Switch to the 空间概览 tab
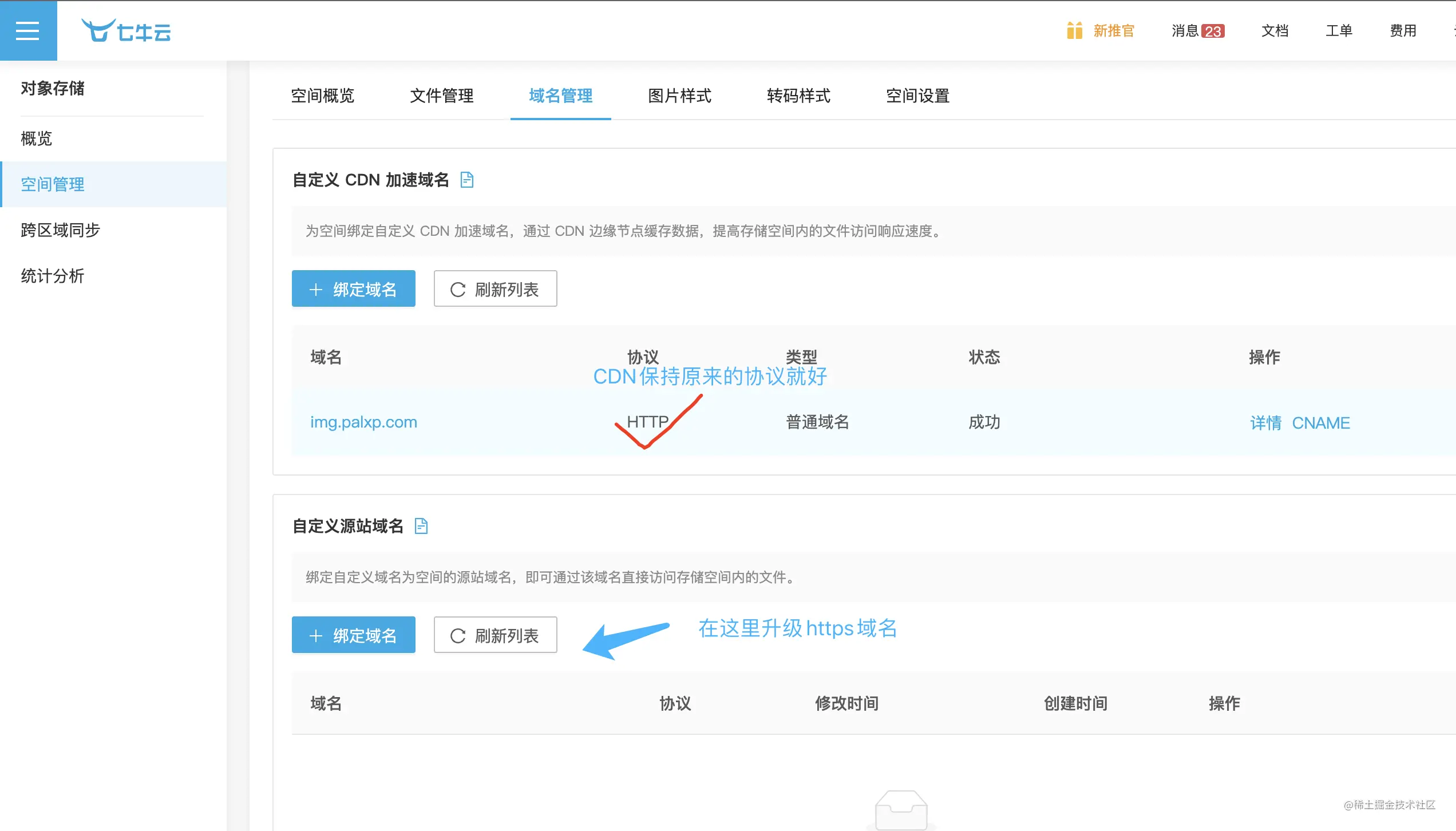Image resolution: width=1456 pixels, height=831 pixels. [323, 96]
